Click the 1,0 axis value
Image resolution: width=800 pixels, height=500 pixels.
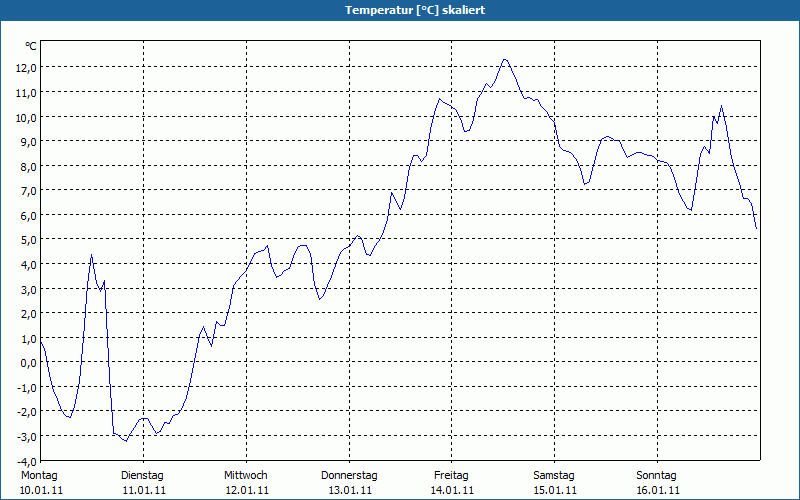29,338
